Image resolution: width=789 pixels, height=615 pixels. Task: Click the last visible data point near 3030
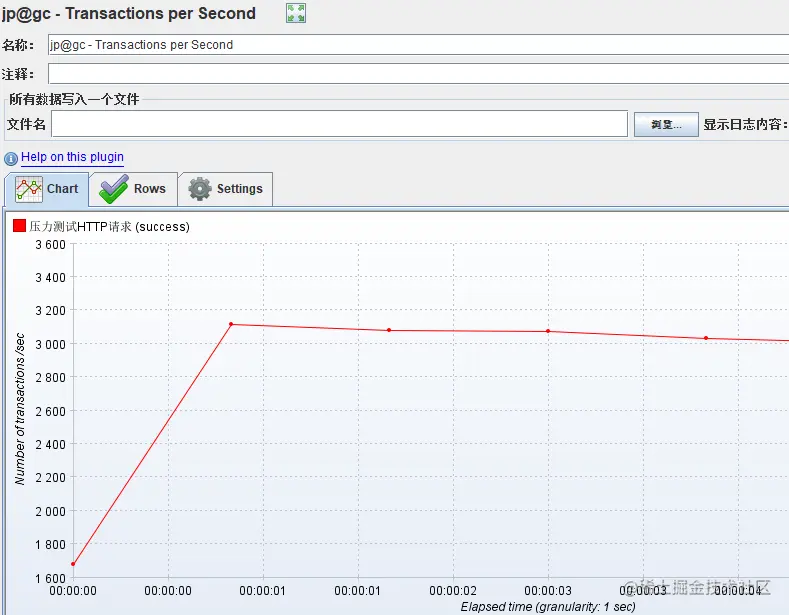[706, 338]
